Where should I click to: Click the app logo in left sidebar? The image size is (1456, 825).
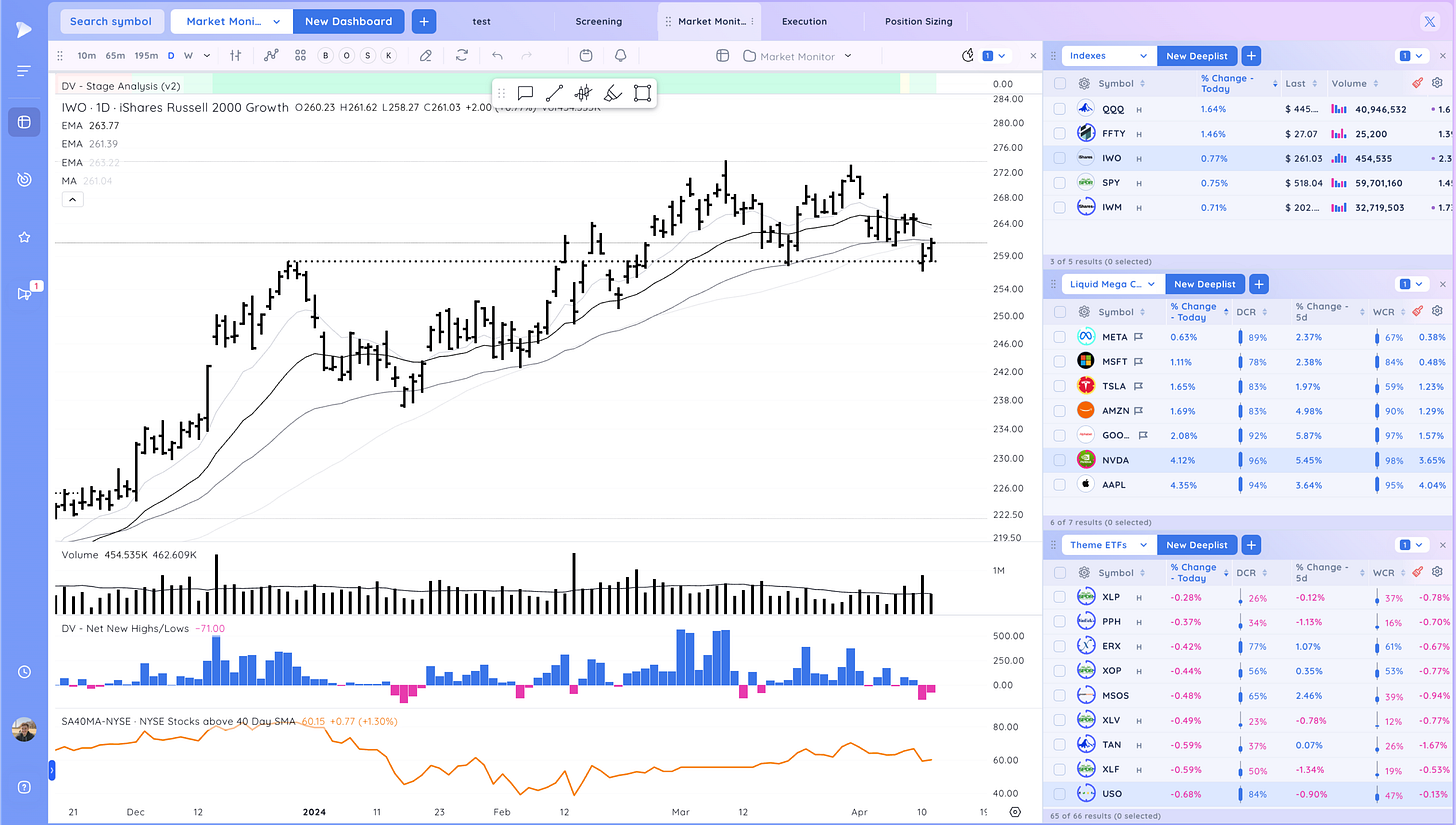point(24,29)
